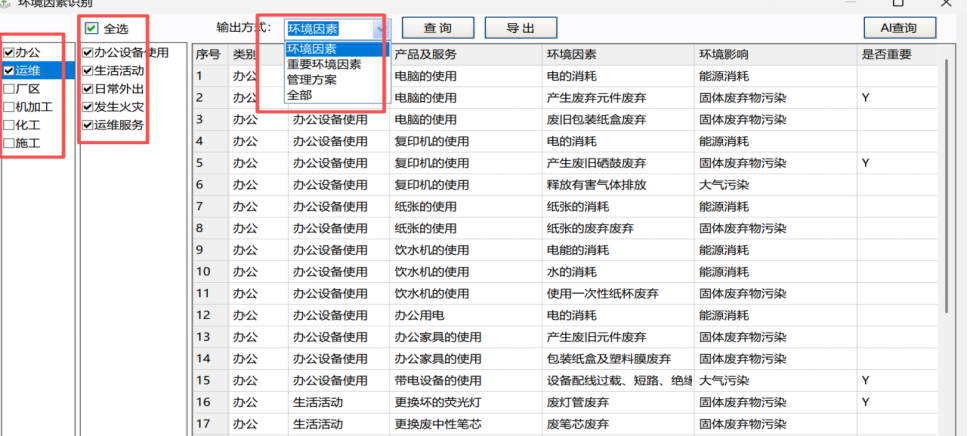Screen dimensions: 968x436
Task: Select the Y importance cell in row 5
Action: pos(897,163)
